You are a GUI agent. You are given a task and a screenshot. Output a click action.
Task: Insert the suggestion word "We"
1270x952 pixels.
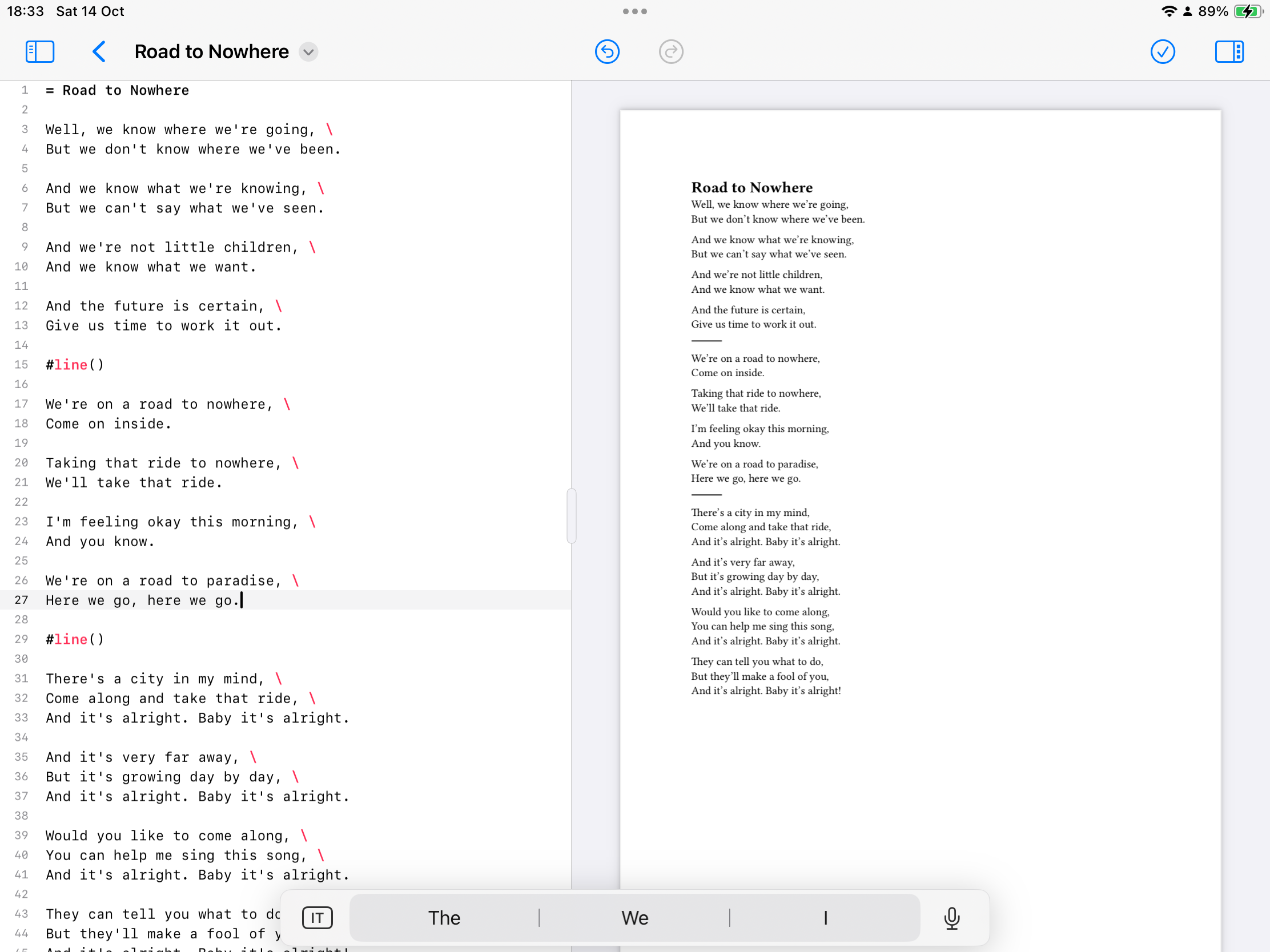[x=634, y=918]
